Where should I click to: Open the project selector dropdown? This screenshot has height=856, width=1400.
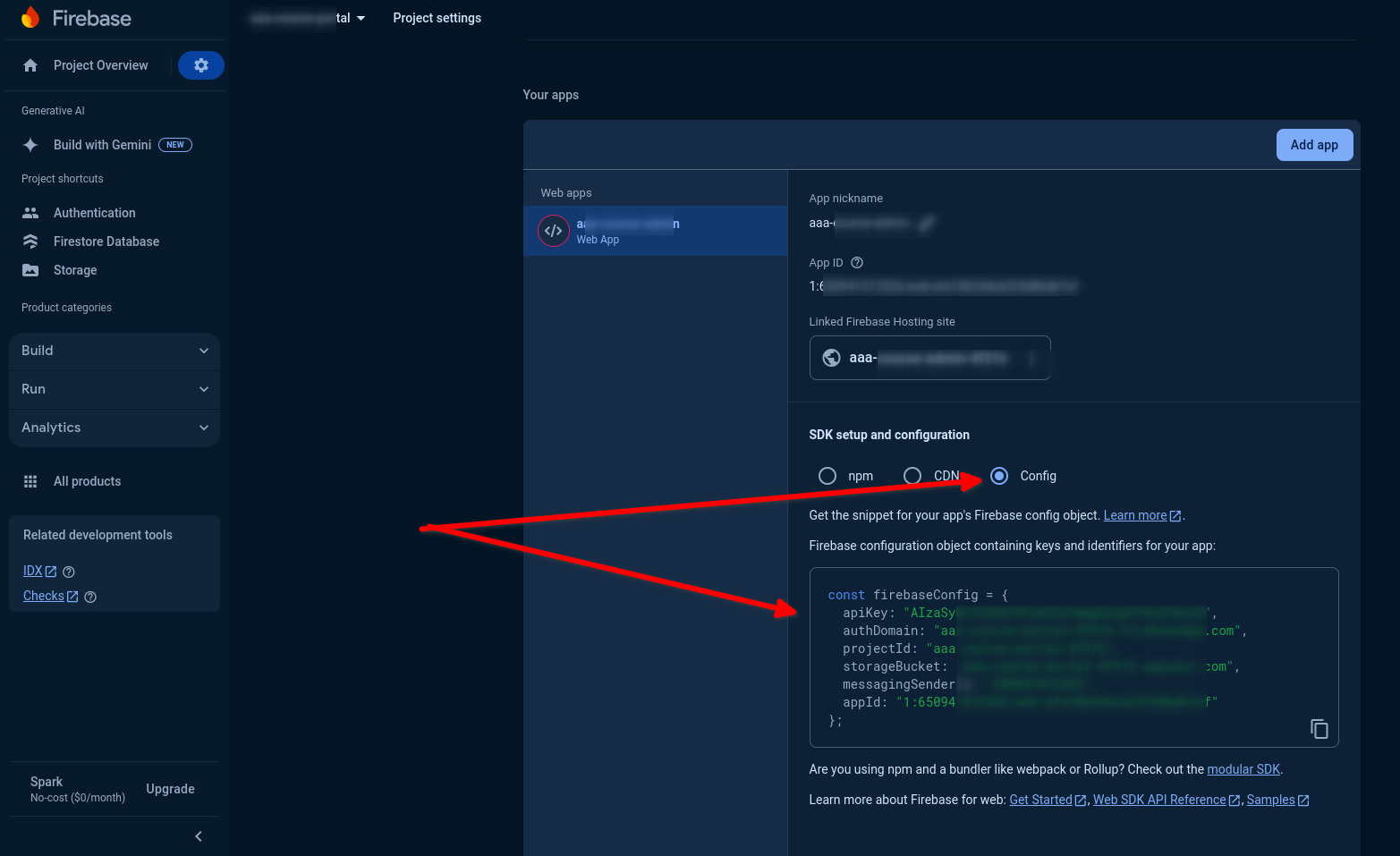pos(307,18)
